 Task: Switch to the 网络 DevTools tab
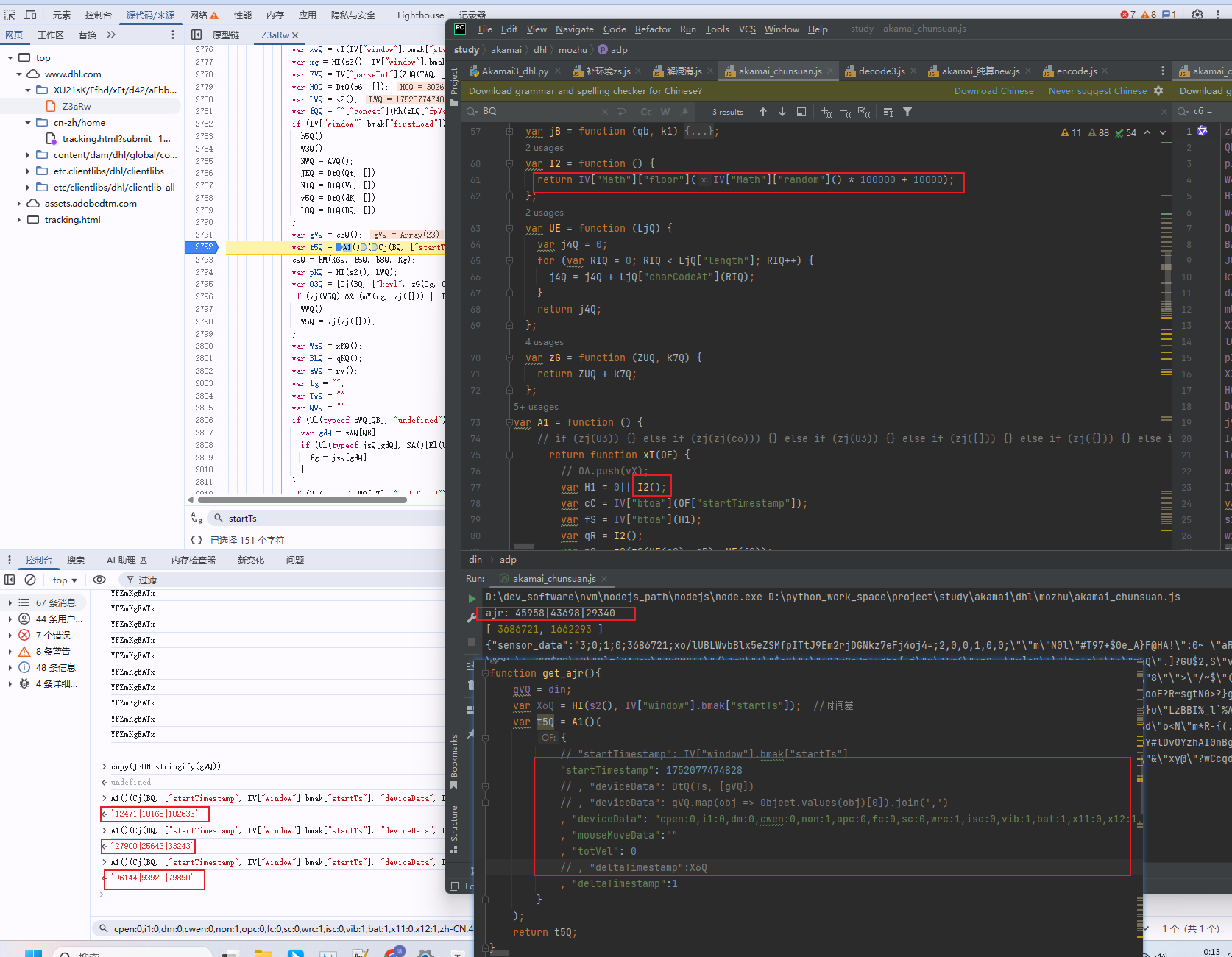(x=203, y=15)
